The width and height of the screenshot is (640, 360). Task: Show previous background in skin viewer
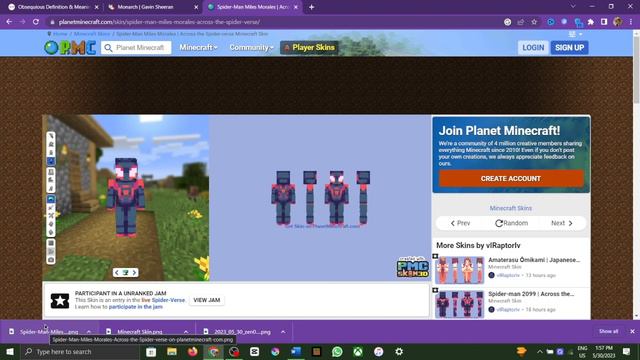pos(117,272)
